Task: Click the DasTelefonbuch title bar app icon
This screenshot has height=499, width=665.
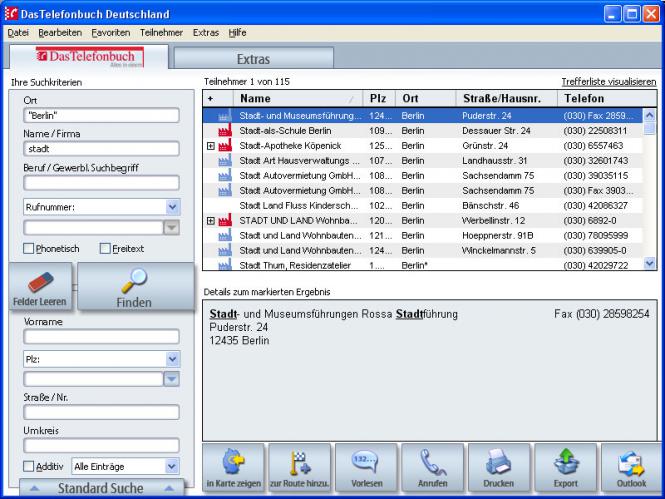Action: pos(11,14)
